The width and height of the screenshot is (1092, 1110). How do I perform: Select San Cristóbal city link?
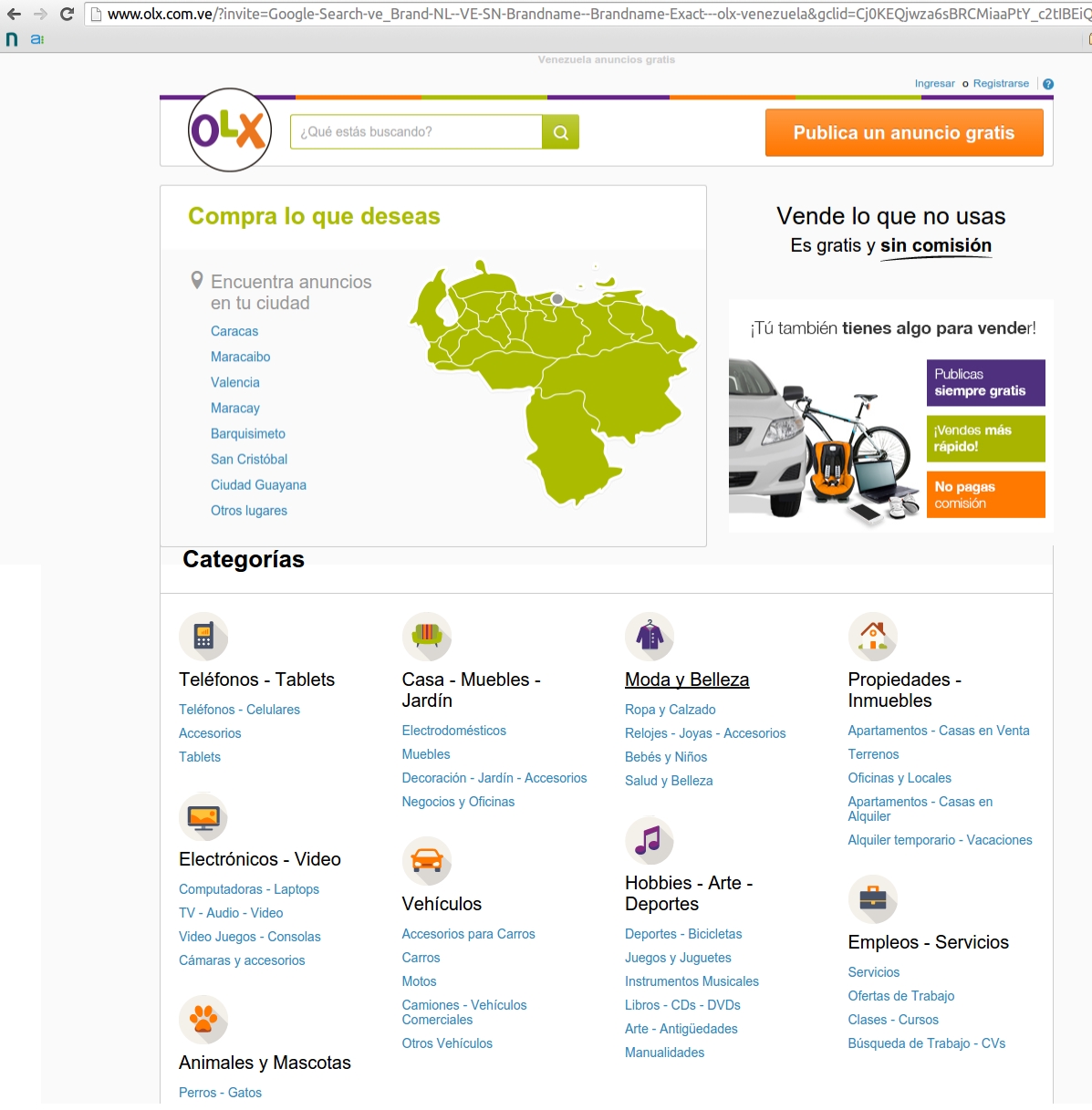249,459
